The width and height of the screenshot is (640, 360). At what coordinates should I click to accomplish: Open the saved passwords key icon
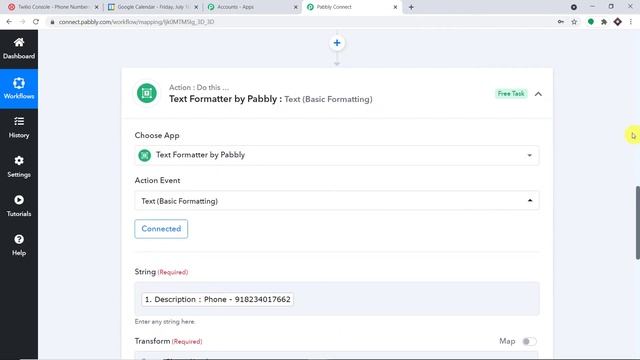(561, 22)
